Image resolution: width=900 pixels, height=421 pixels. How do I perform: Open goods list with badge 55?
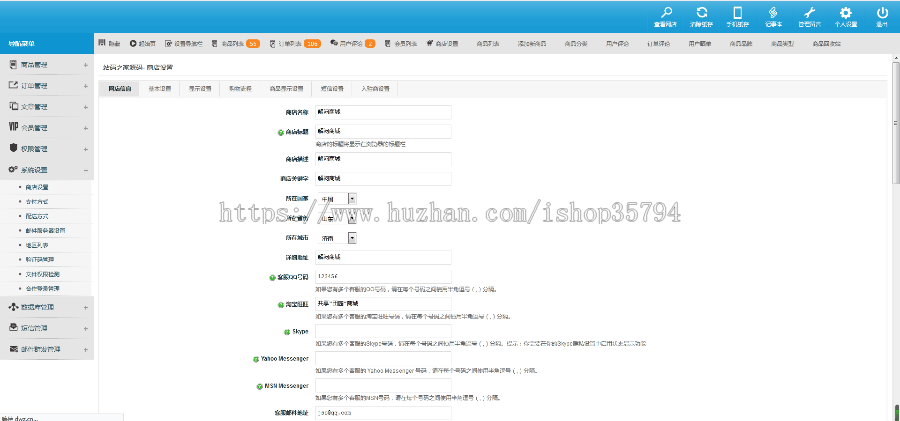point(235,43)
